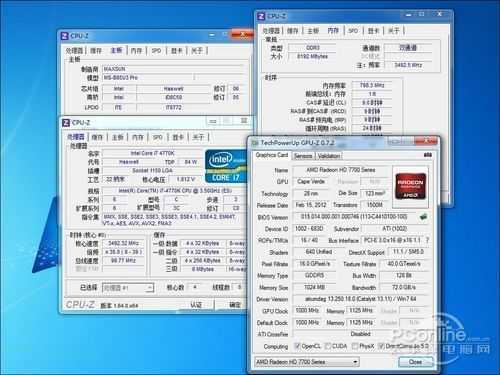Click the 认证 validate button in CPU-Z

click(x=196, y=304)
